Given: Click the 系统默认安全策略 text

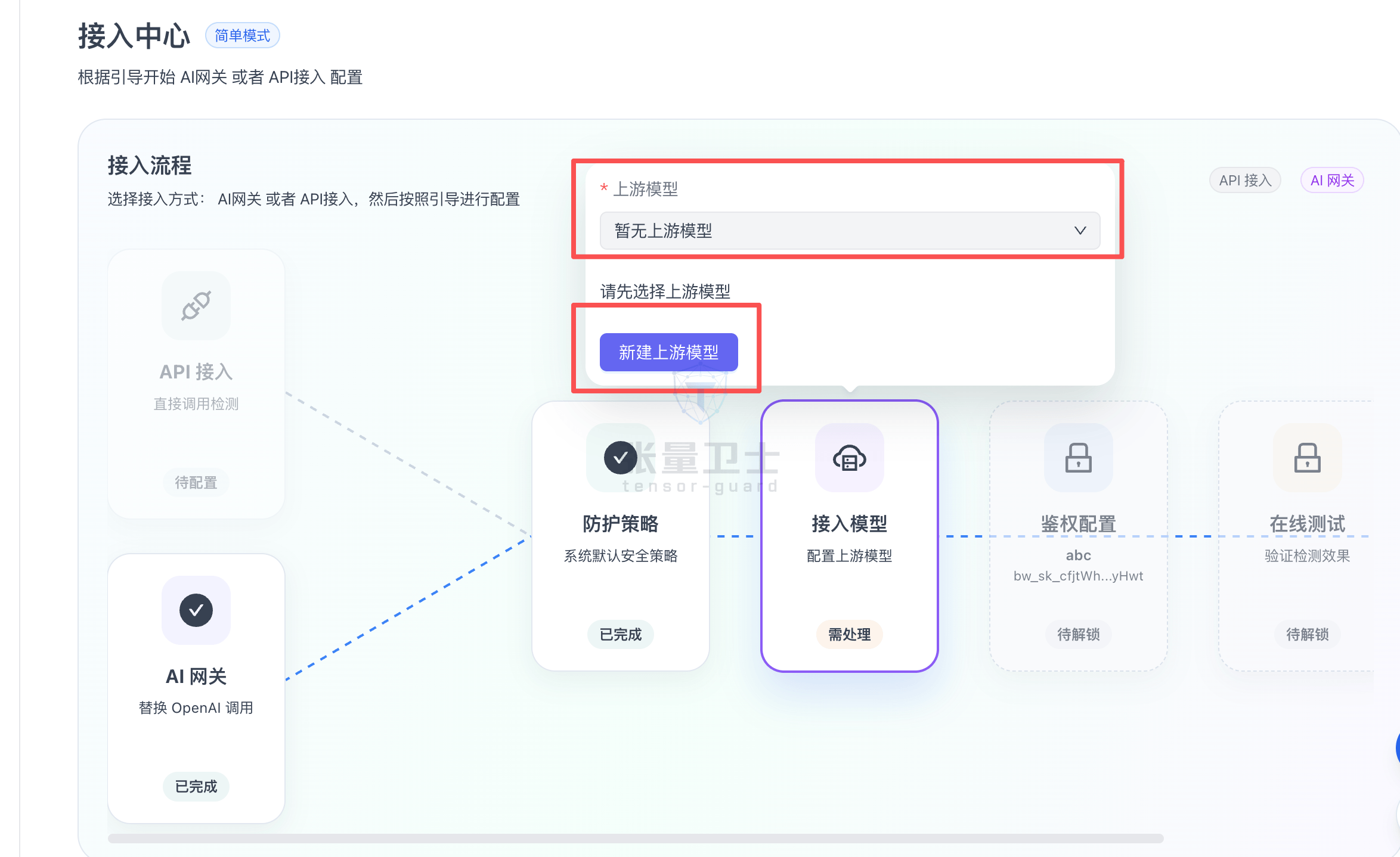Looking at the screenshot, I should pos(621,556).
